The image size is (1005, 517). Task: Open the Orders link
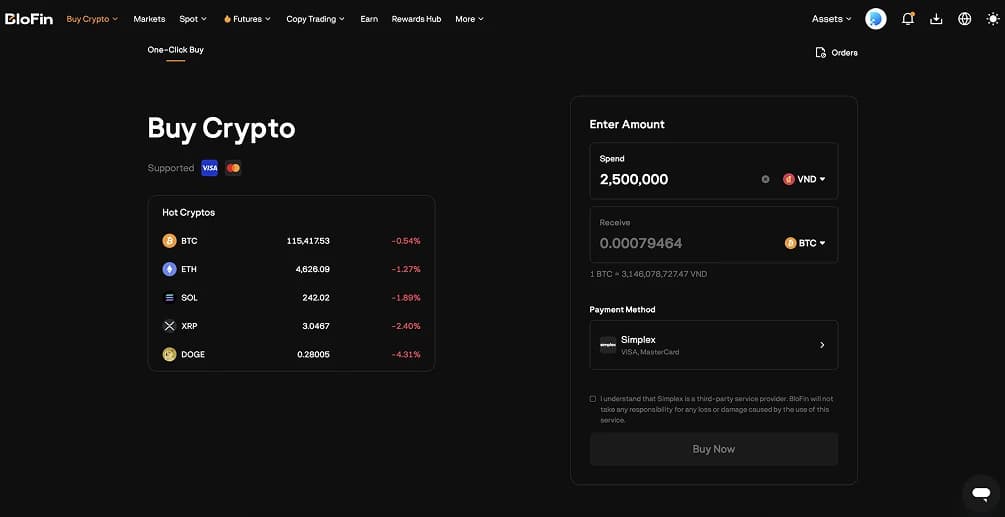coord(837,52)
